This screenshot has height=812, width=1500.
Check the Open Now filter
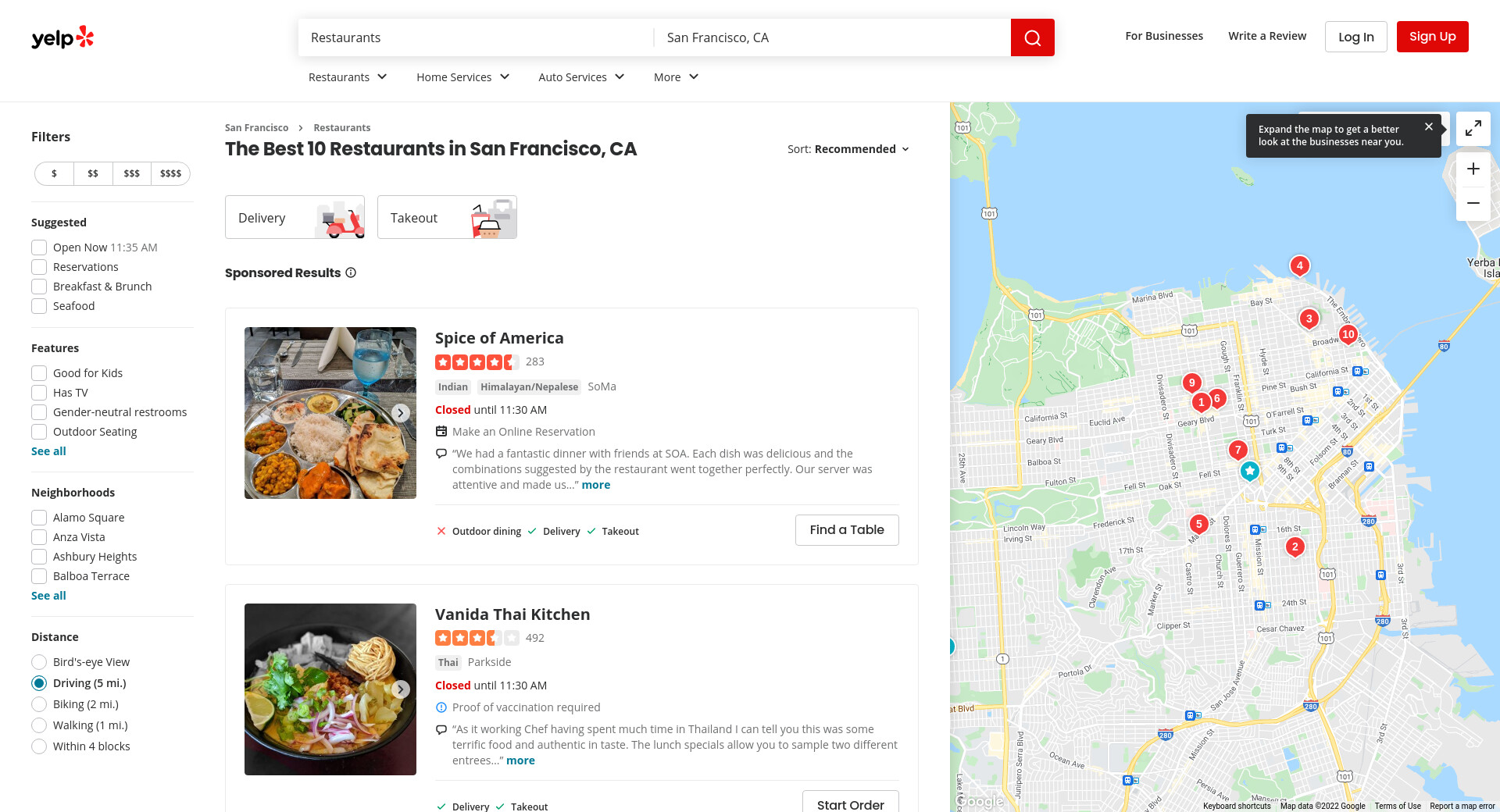(x=39, y=248)
